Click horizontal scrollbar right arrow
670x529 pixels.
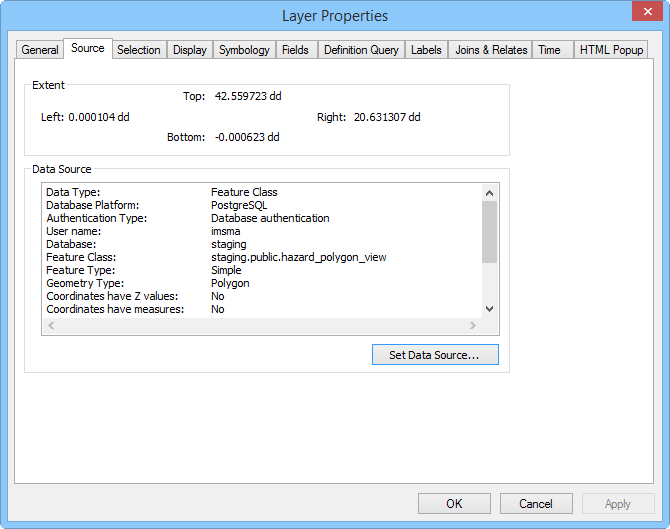pyautogui.click(x=472, y=326)
